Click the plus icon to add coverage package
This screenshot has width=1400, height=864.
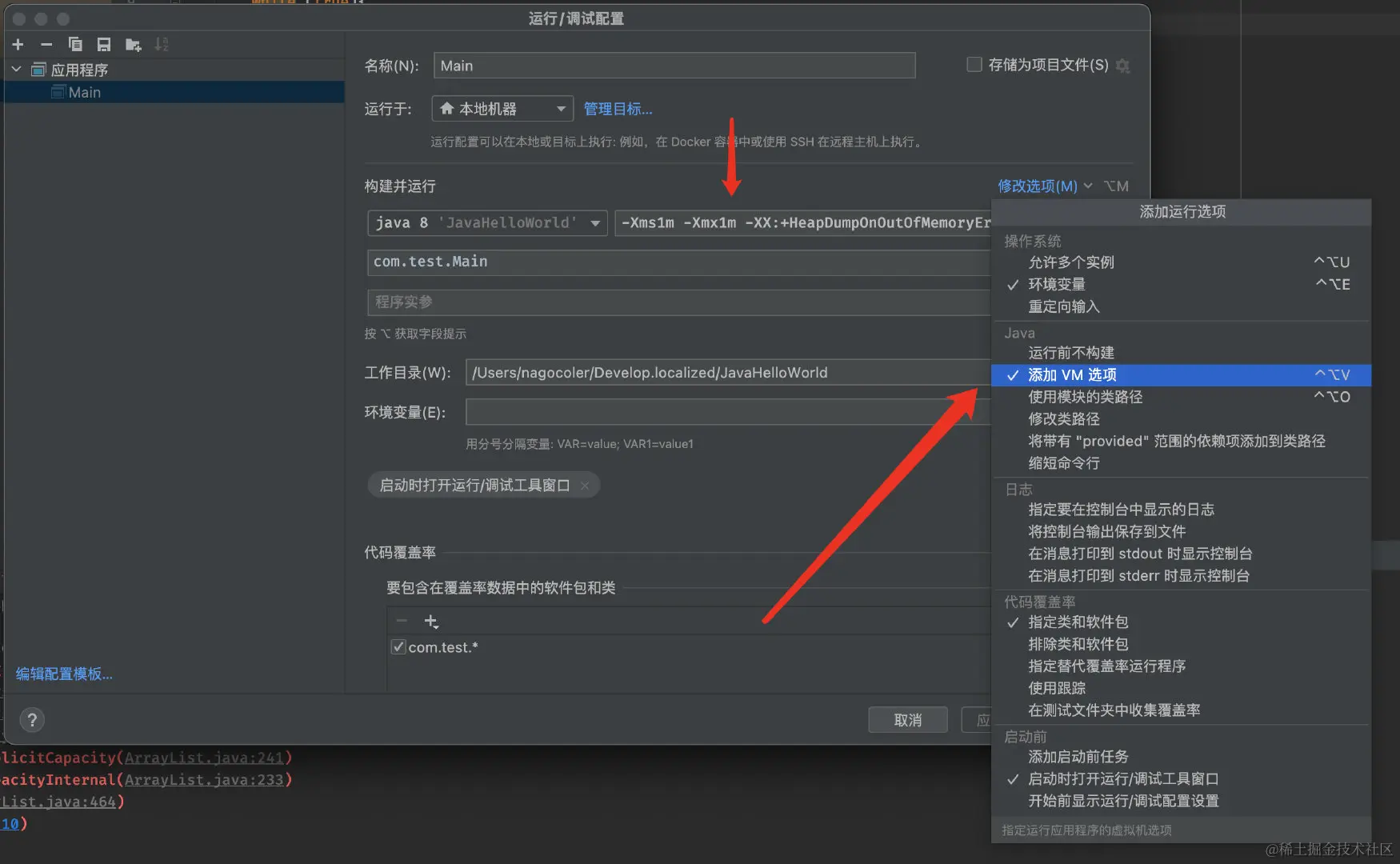tap(431, 622)
